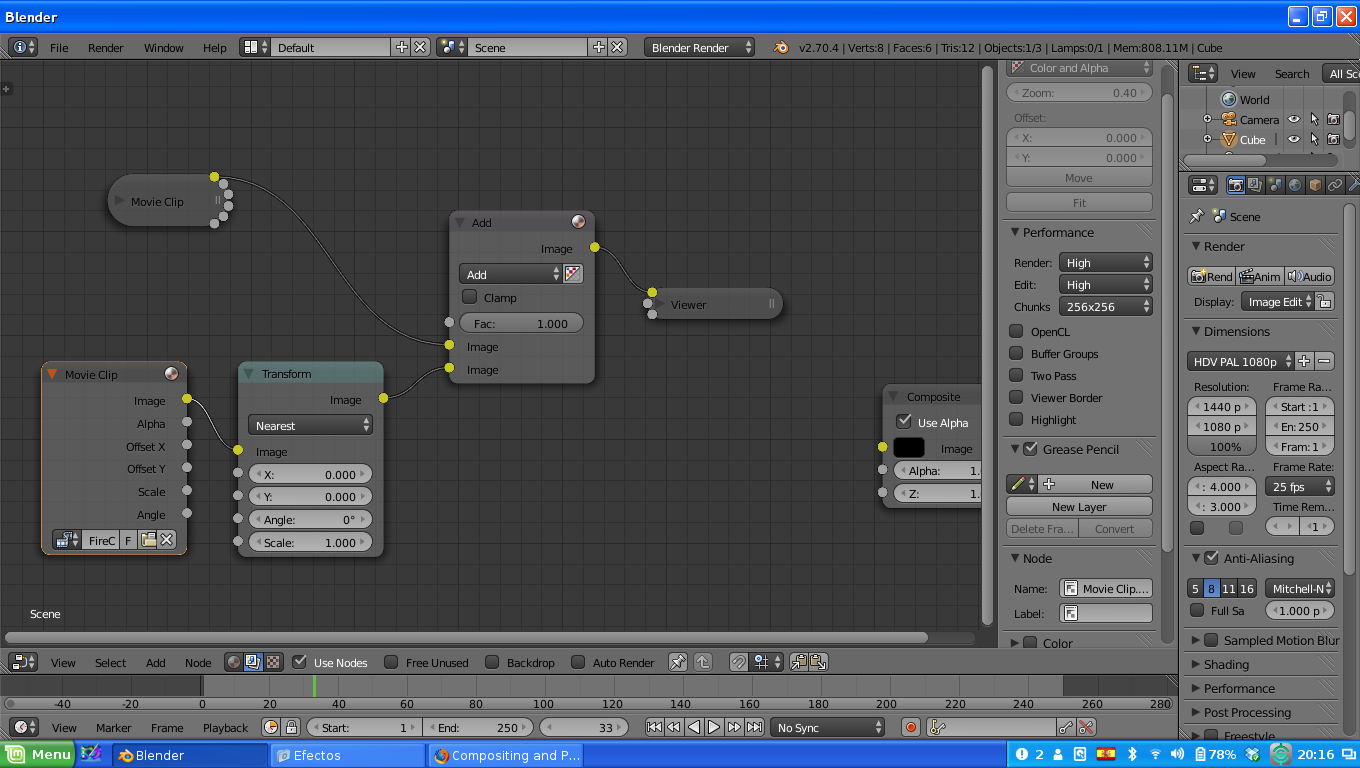Open World properties tab icon
The width and height of the screenshot is (1360, 768).
[x=1295, y=185]
